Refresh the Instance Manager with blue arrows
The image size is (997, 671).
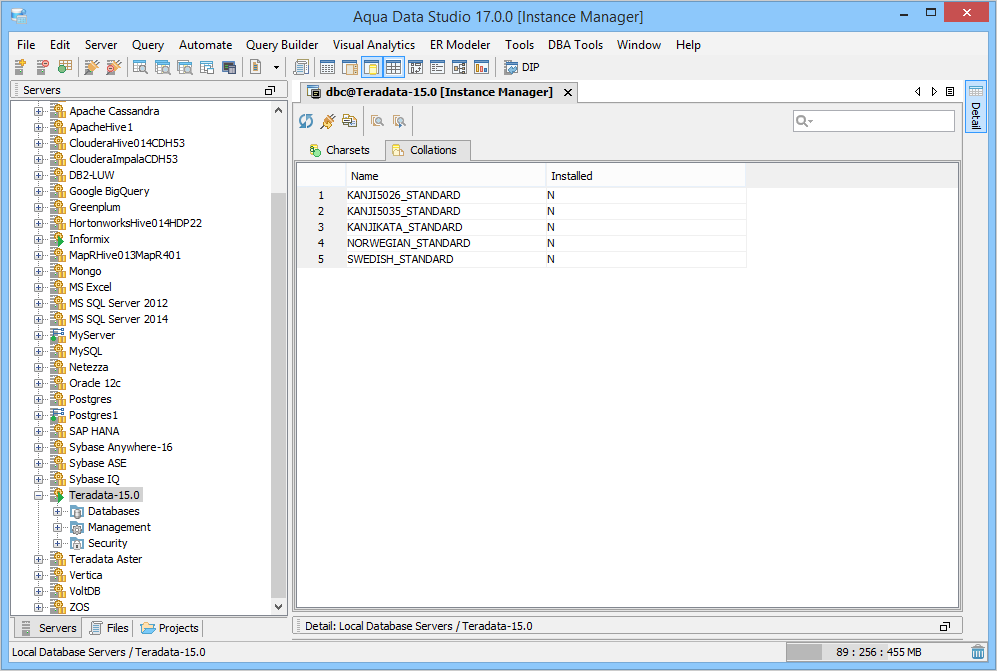coord(306,121)
